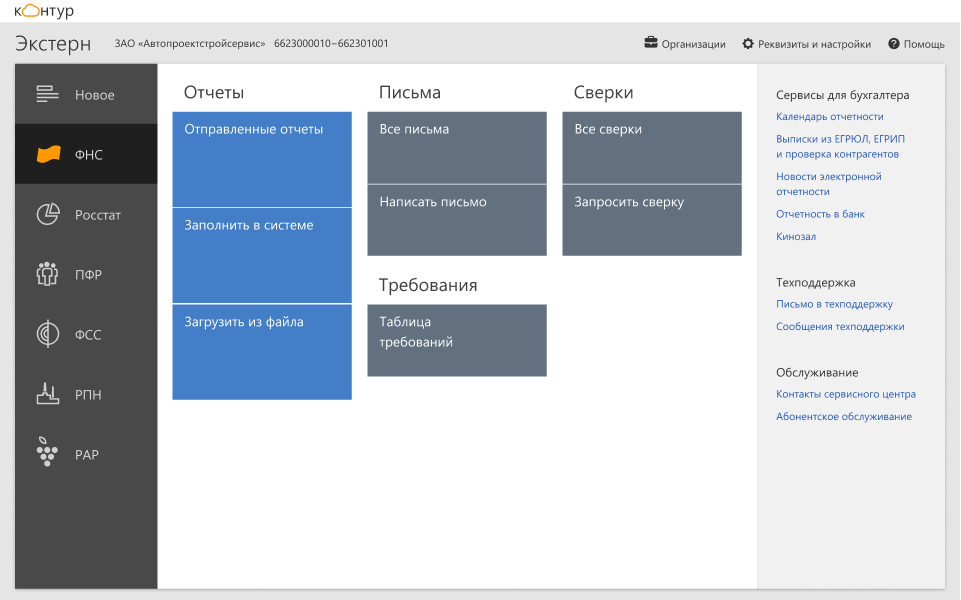Click the Контур logo at top
This screenshot has width=961, height=600.
click(44, 11)
